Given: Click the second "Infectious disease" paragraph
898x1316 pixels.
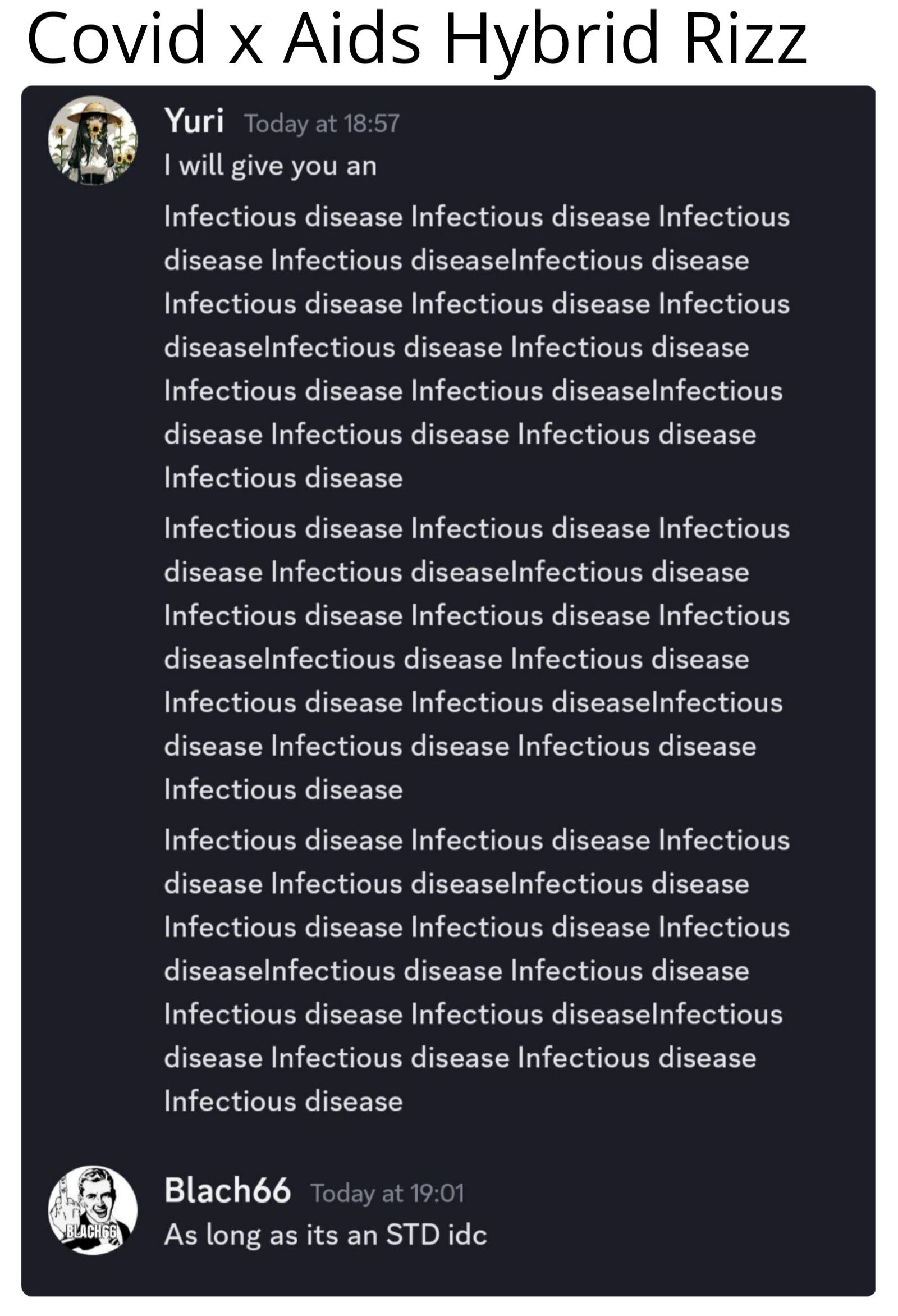Looking at the screenshot, I should (x=475, y=659).
